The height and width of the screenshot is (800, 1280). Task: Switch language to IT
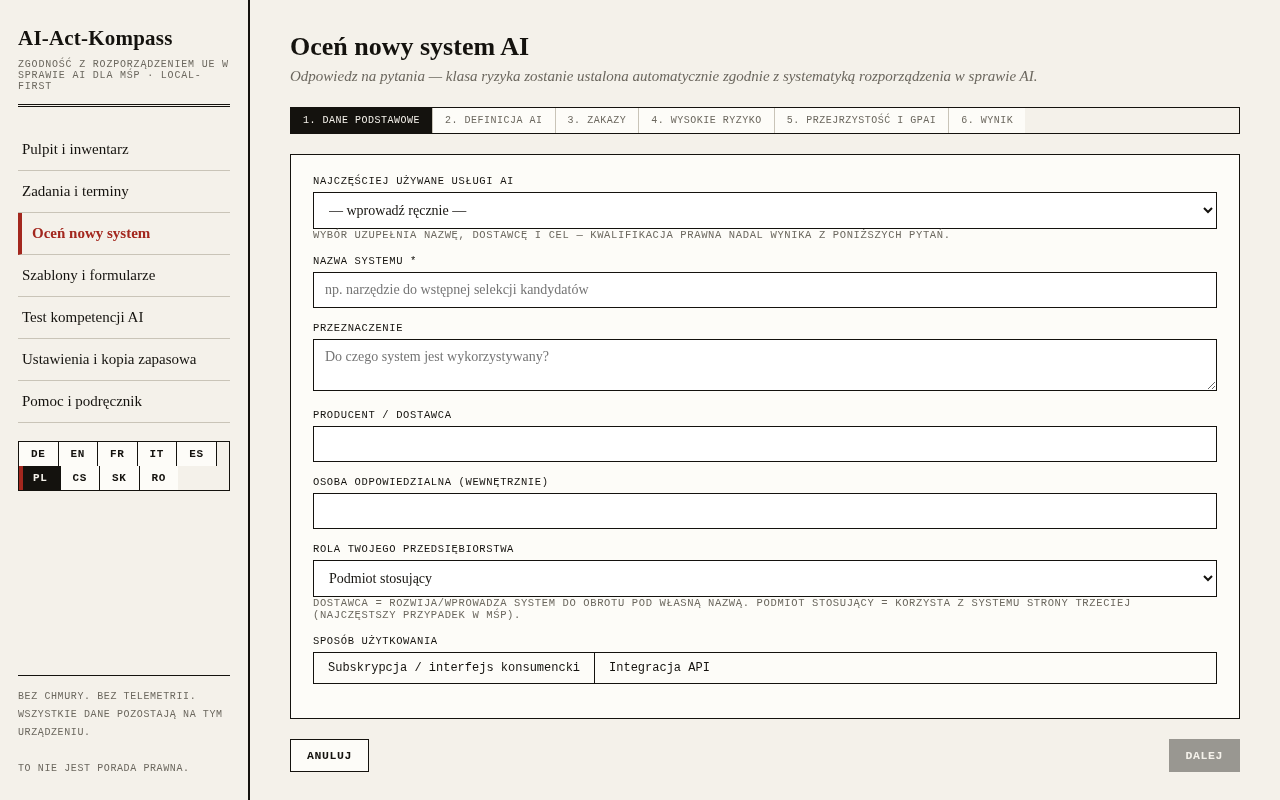(x=157, y=454)
